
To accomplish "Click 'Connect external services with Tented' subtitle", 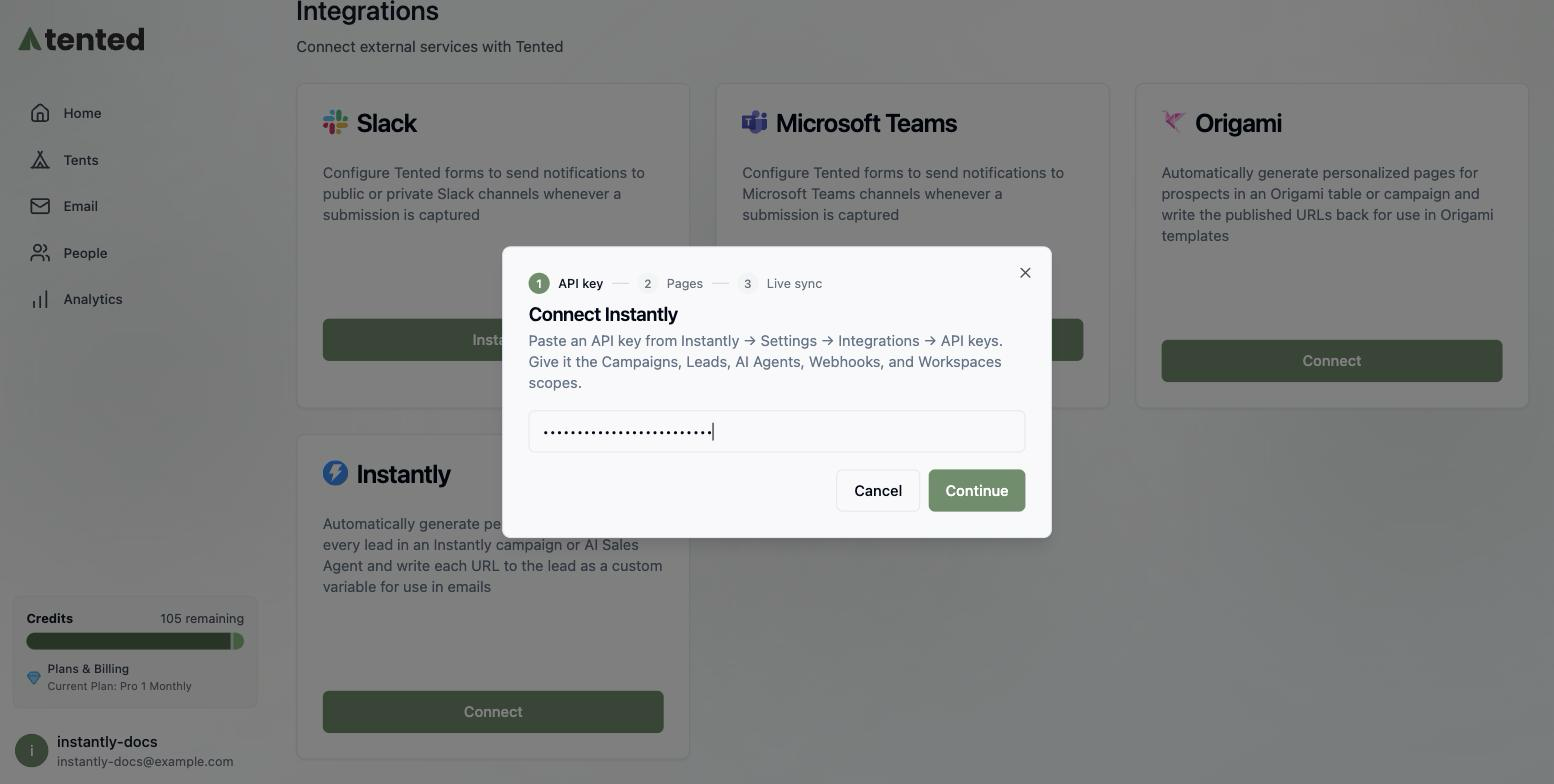I will click(x=430, y=46).
